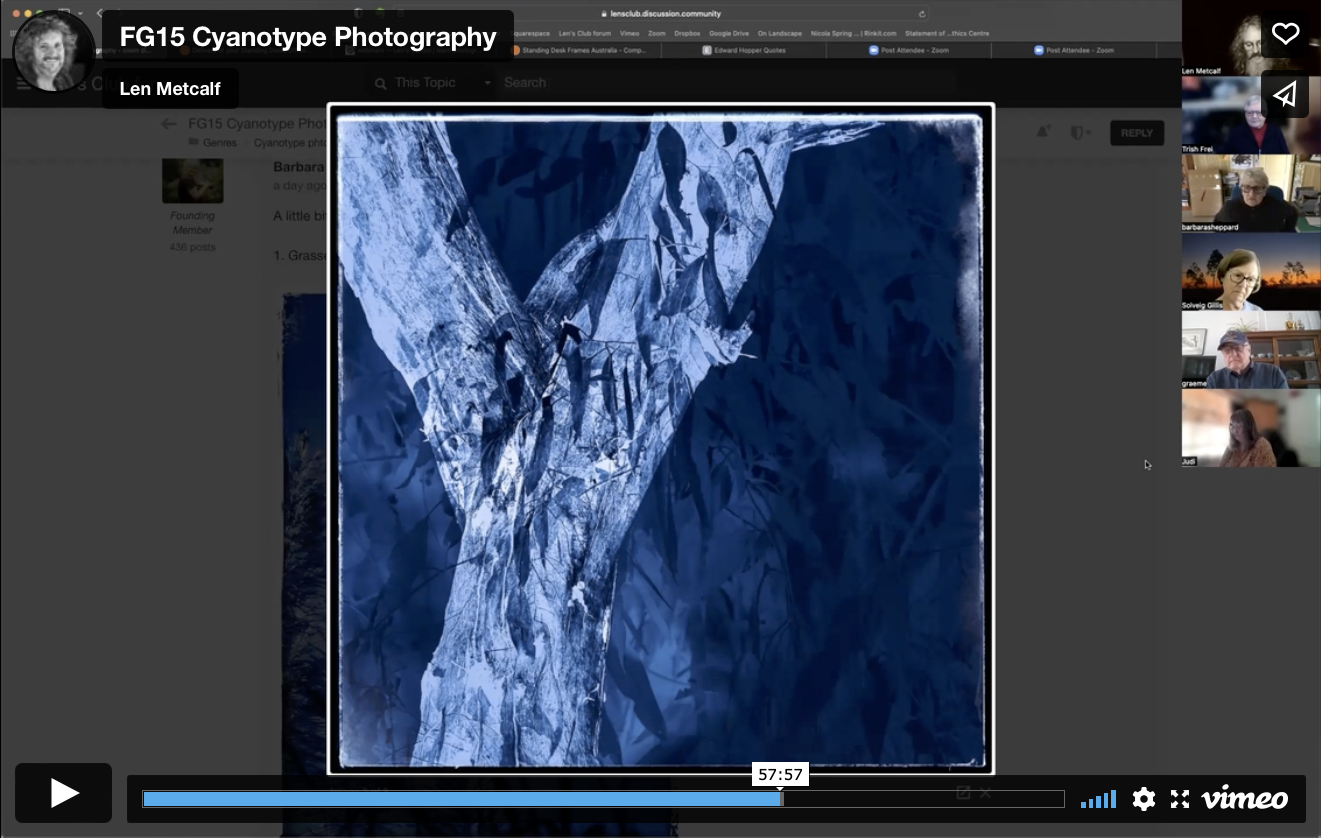Switch to the 'Post Attendee - Zoom' tab

click(910, 48)
